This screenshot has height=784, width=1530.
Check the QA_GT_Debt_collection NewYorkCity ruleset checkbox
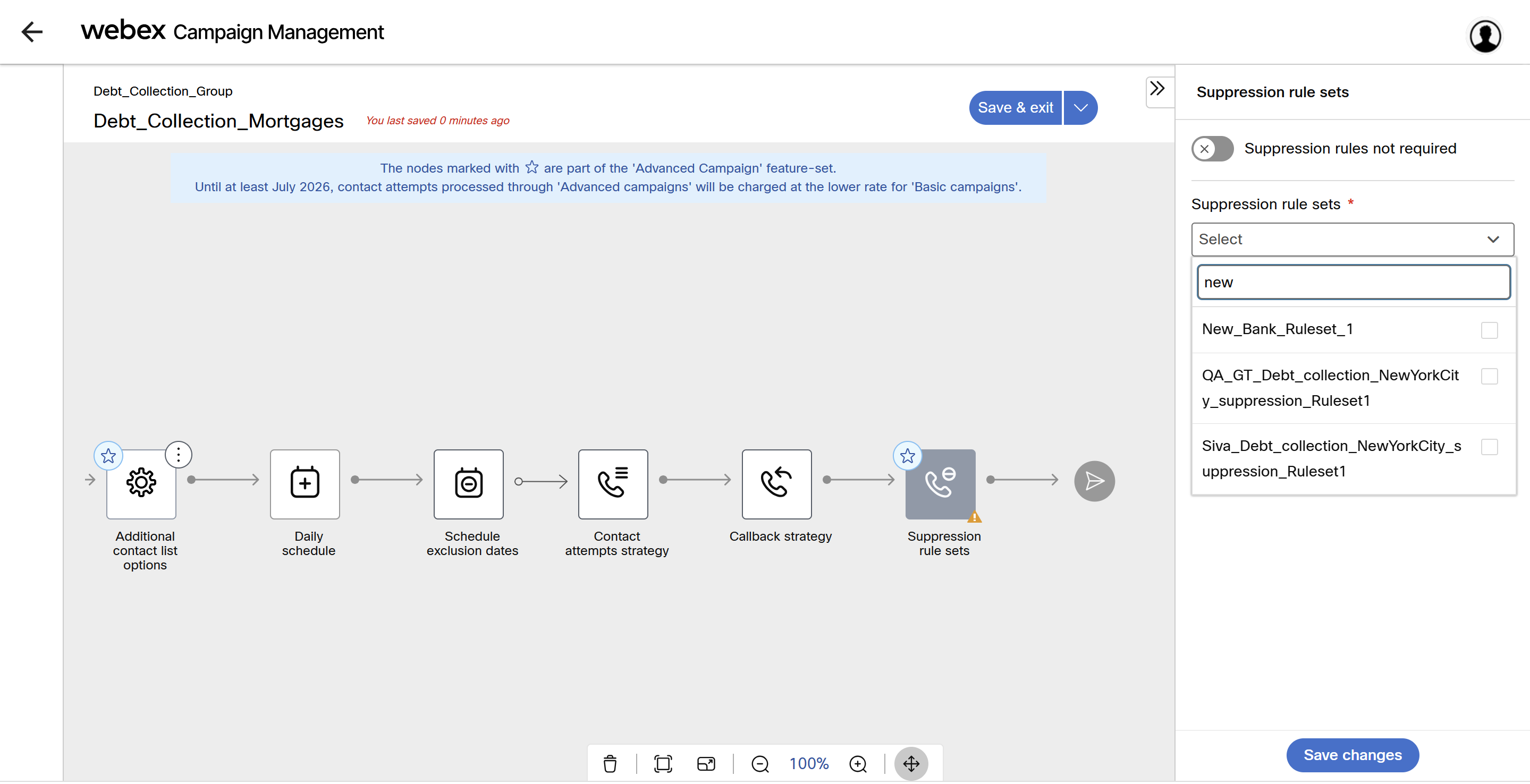click(x=1489, y=376)
